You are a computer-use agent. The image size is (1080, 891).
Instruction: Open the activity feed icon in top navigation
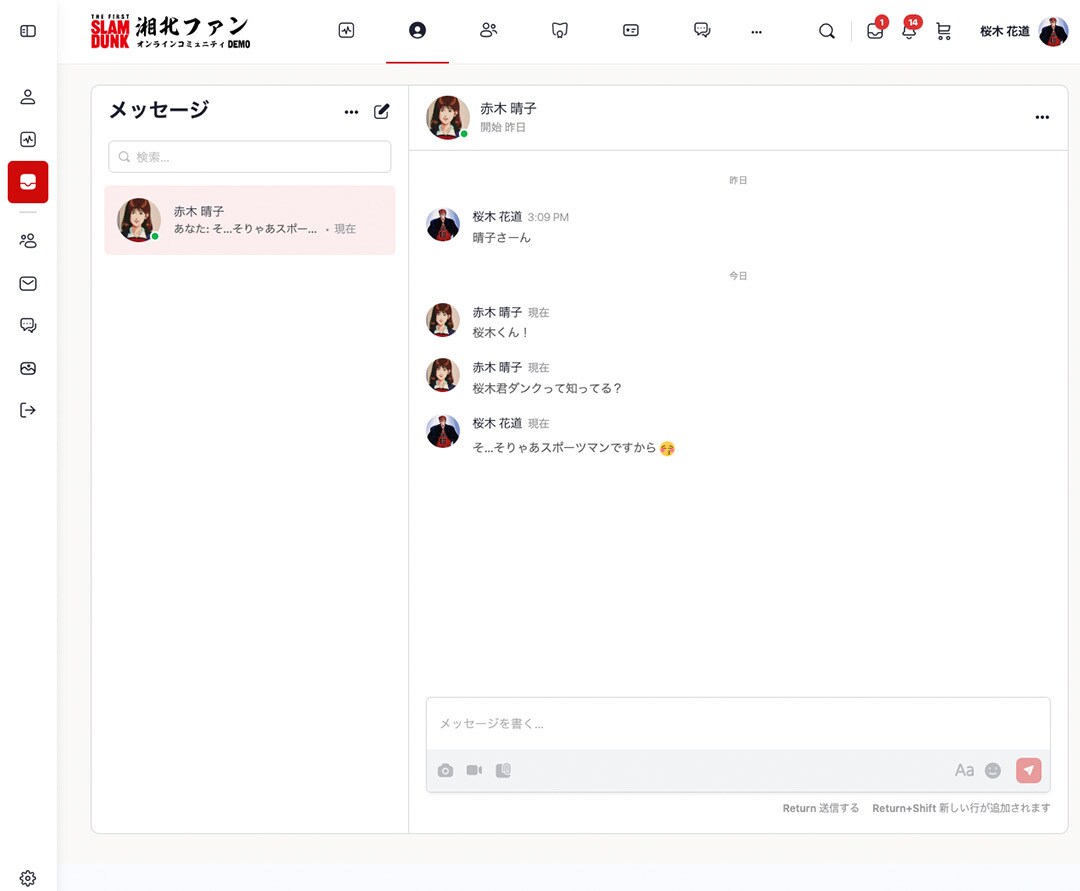(346, 30)
